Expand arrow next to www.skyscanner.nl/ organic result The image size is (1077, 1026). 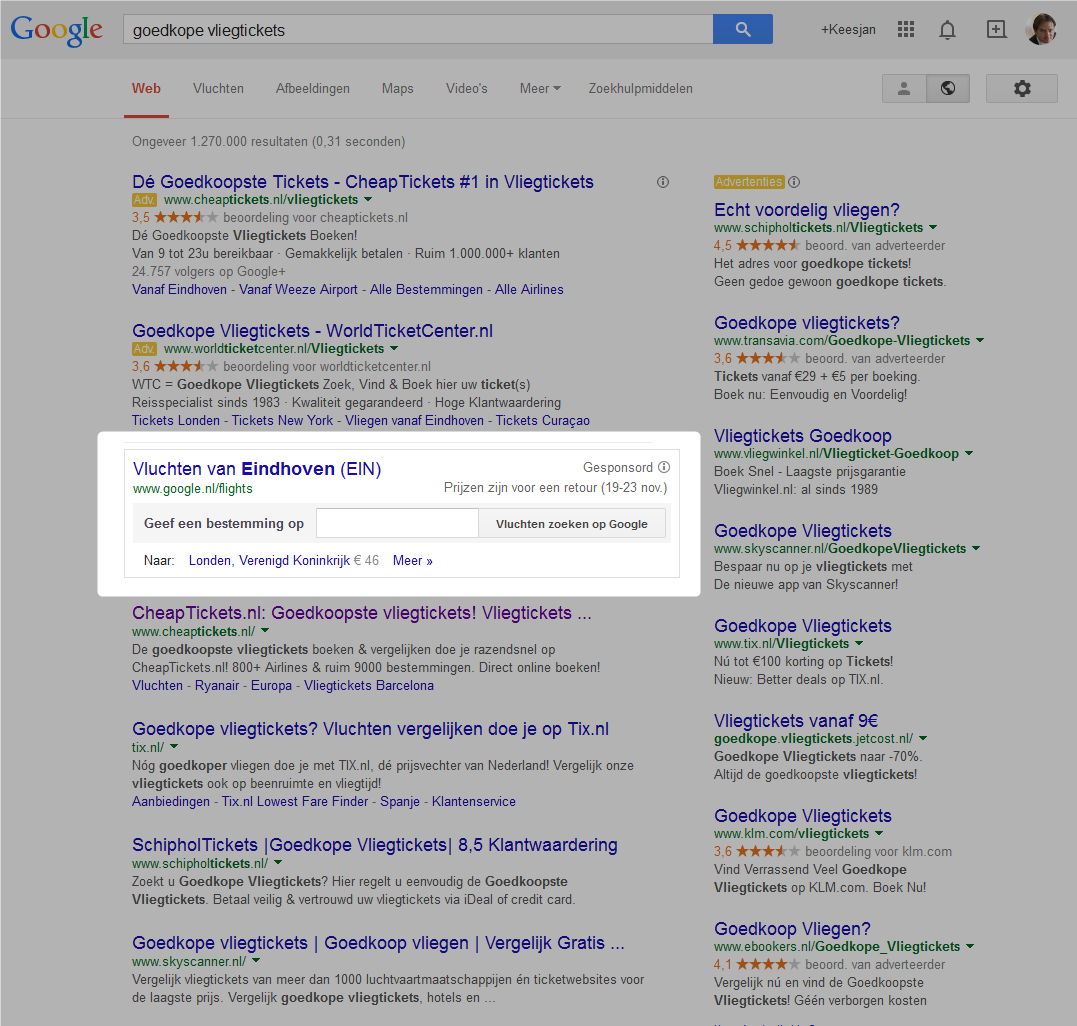tap(256, 961)
